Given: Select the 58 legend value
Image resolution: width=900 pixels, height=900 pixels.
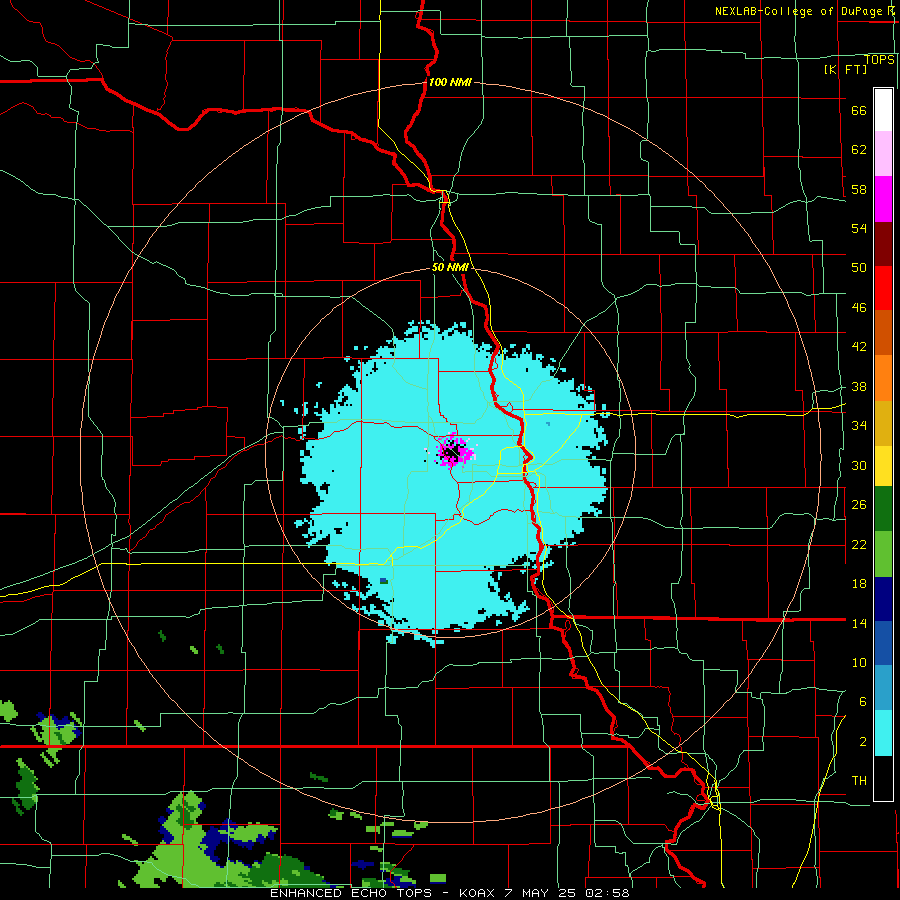Looking at the screenshot, I should [x=859, y=189].
